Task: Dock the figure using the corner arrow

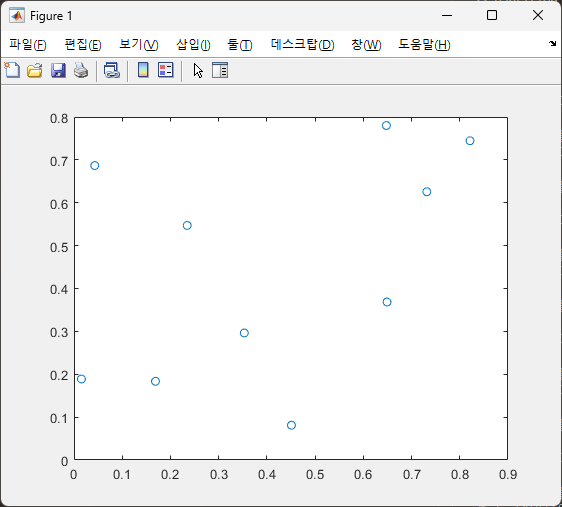Action: click(x=552, y=44)
